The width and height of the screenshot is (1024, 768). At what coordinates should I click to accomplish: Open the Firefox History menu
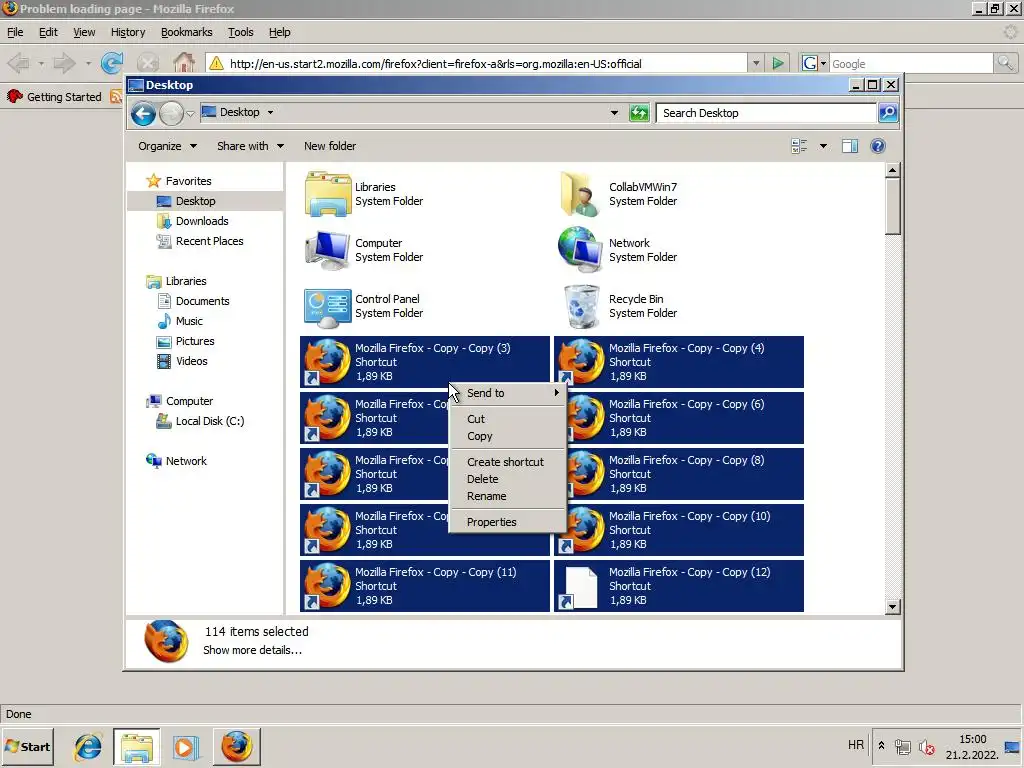click(x=128, y=32)
